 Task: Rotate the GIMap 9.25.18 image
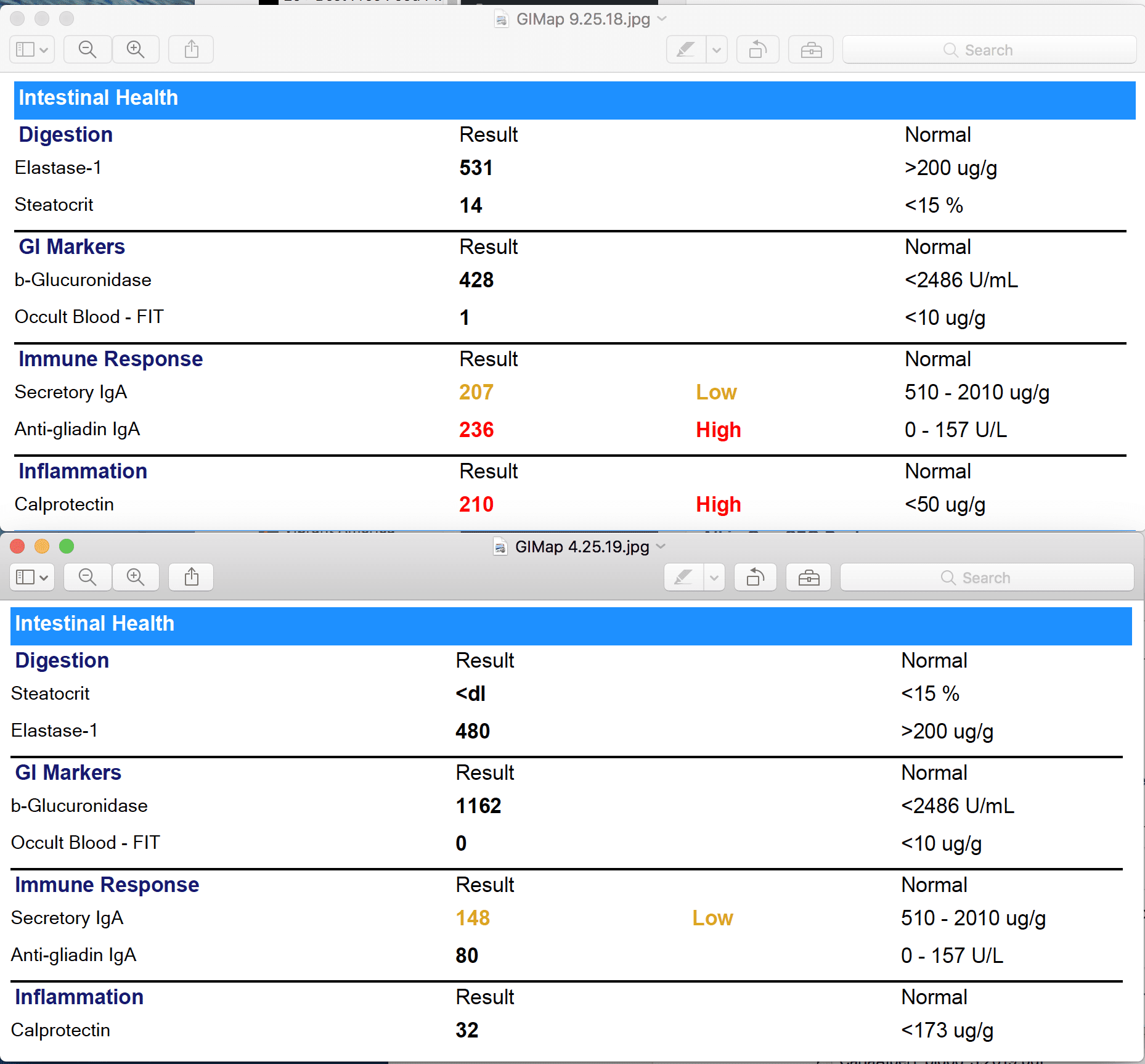click(757, 49)
